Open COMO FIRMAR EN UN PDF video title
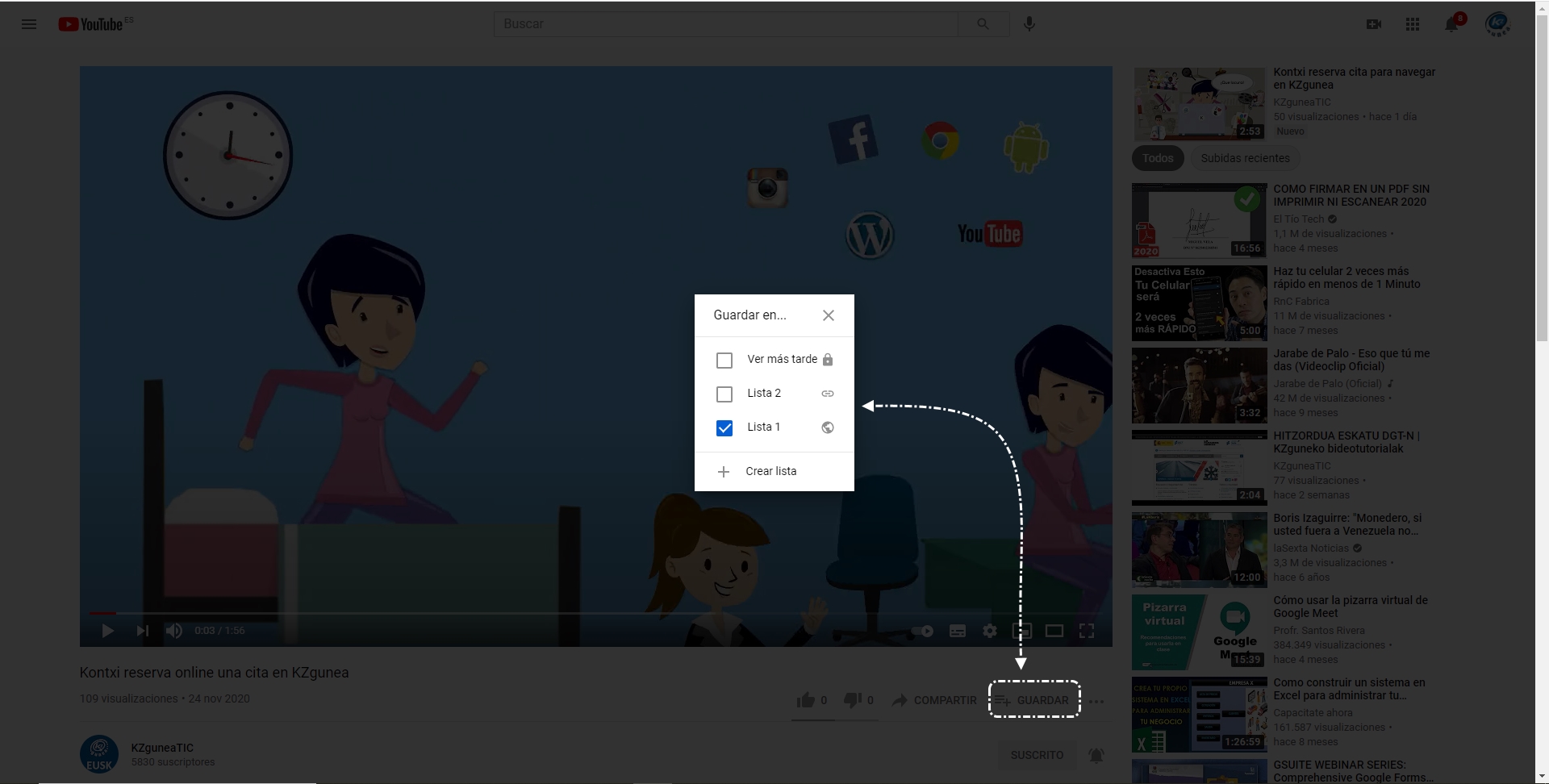Viewport: 1549px width, 784px height. (1351, 195)
